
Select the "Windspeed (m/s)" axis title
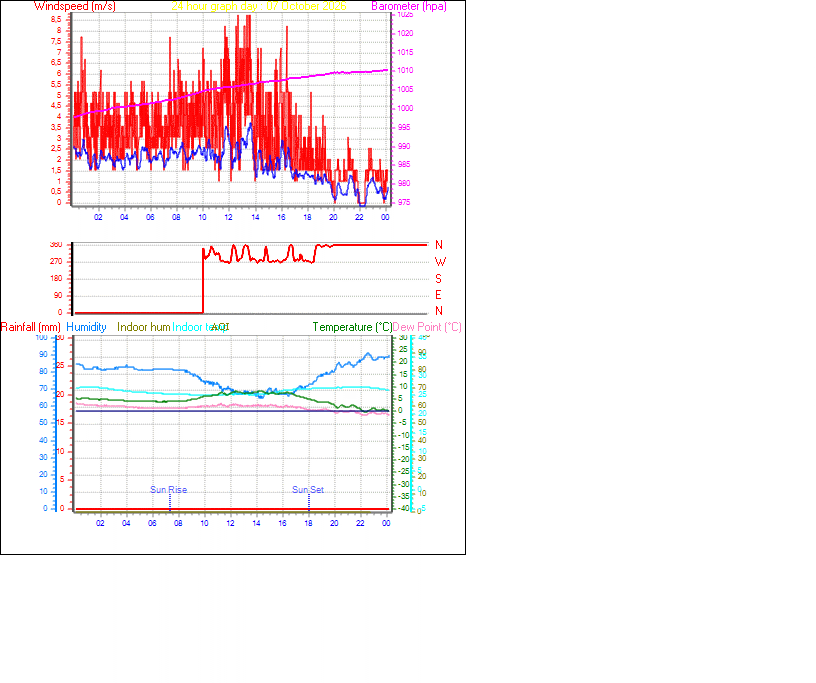tap(75, 6)
